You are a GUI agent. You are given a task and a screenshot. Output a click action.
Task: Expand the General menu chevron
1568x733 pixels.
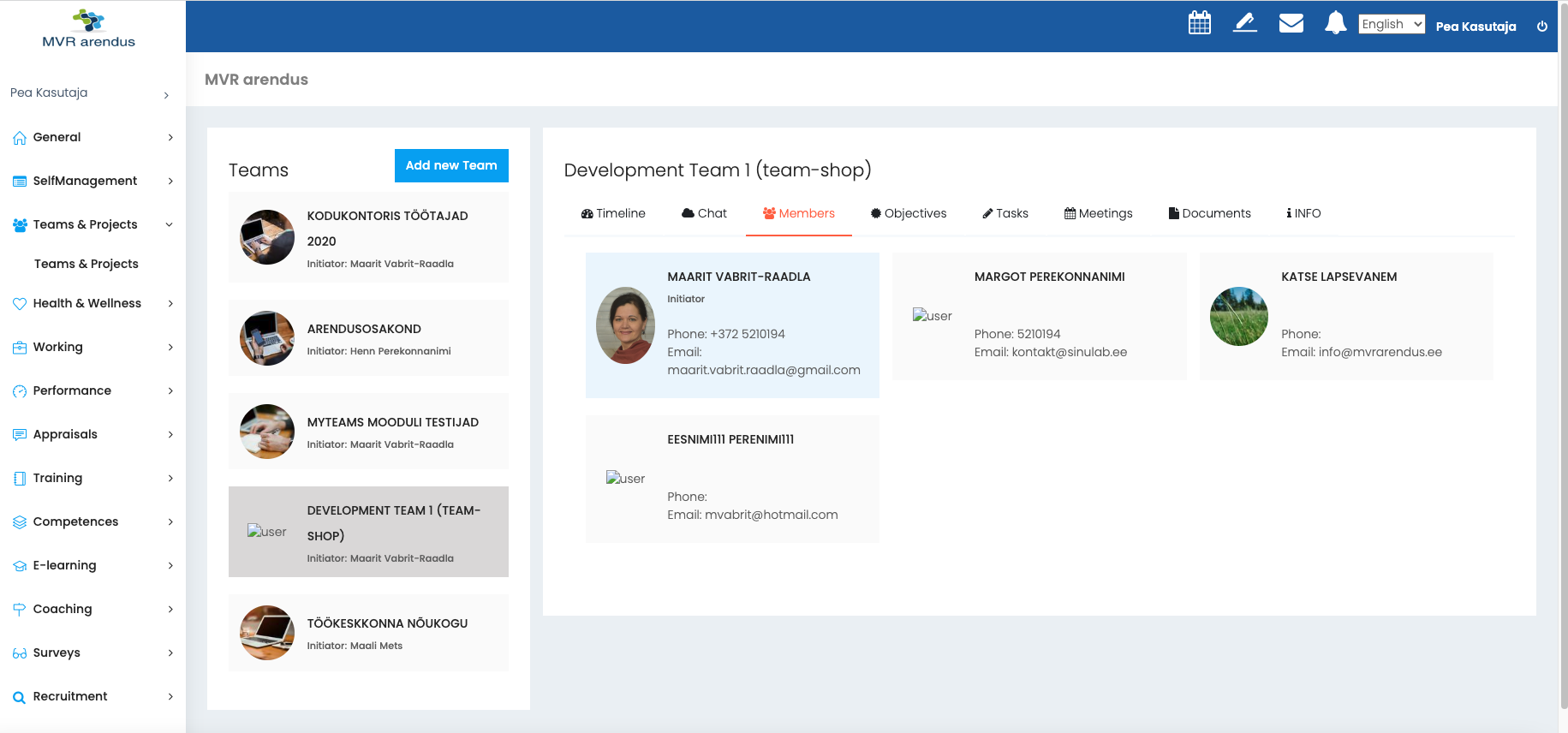click(x=170, y=137)
